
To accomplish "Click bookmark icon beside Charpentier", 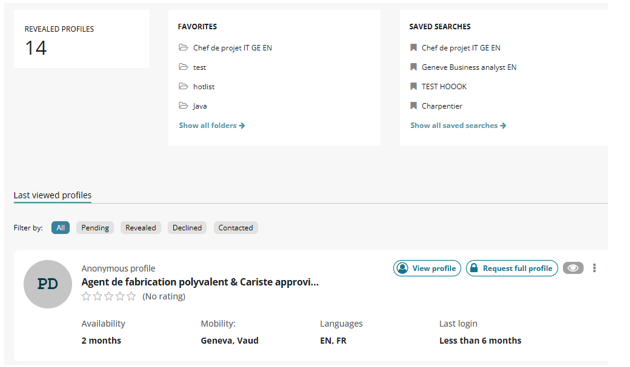I will pos(413,106).
